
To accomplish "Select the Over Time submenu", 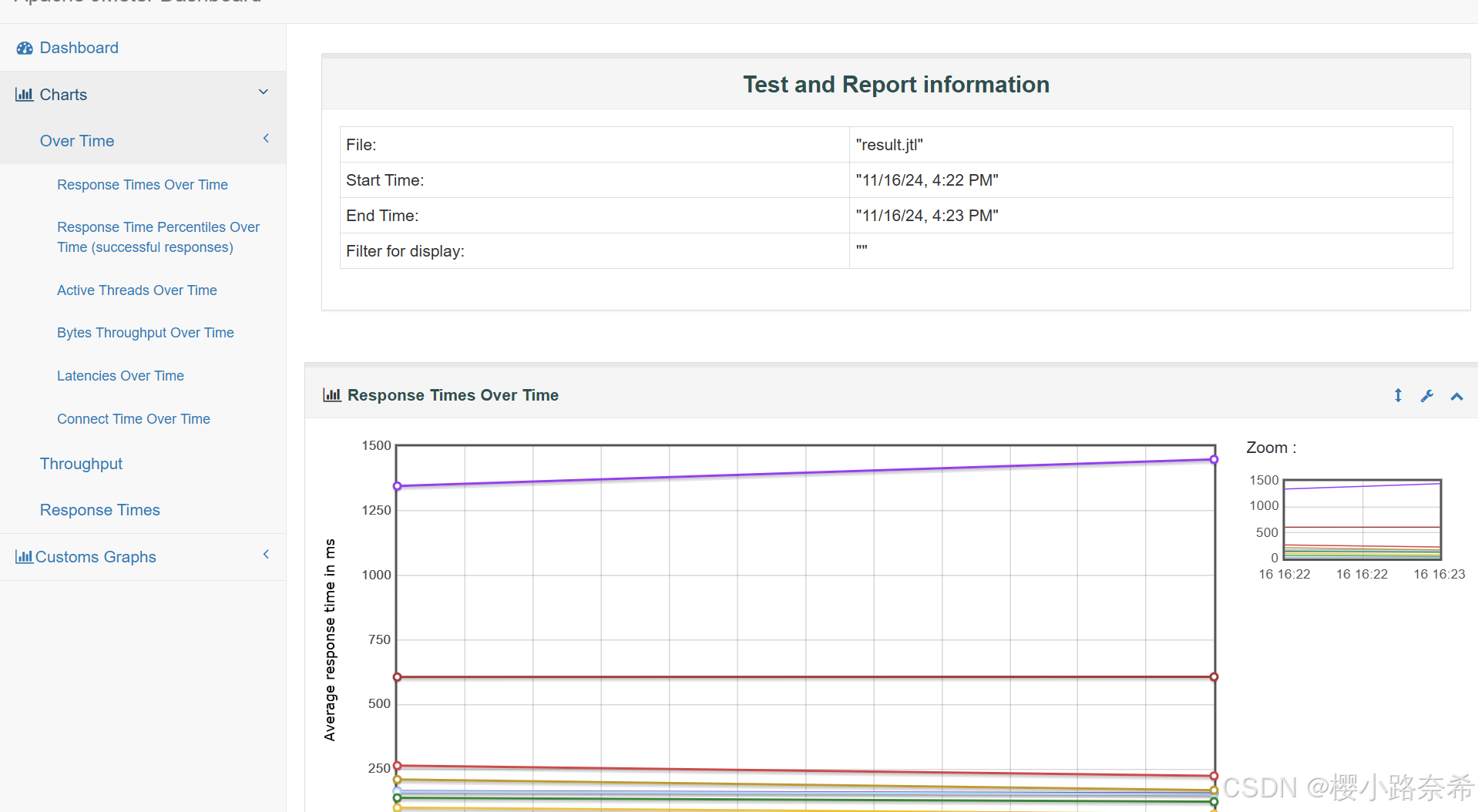I will tap(77, 141).
